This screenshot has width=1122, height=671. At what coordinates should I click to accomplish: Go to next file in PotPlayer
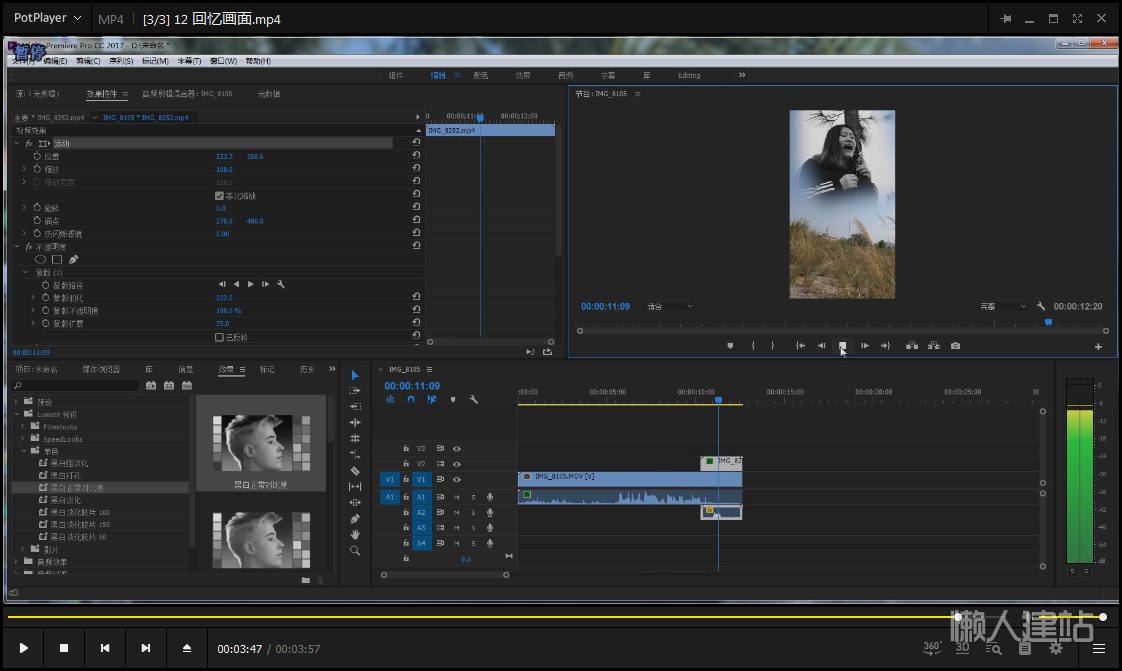(x=146, y=648)
